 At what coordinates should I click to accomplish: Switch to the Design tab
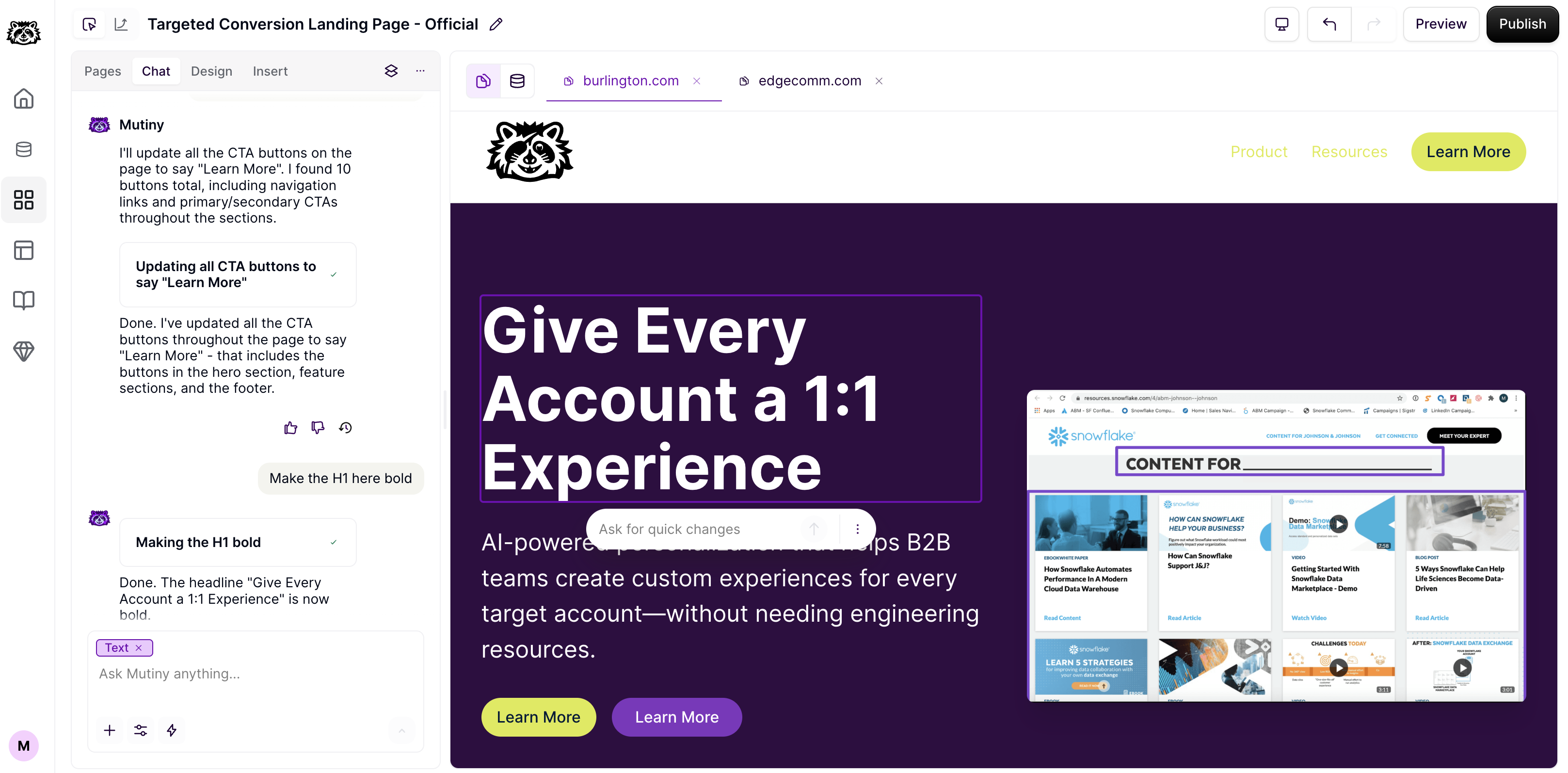(211, 71)
